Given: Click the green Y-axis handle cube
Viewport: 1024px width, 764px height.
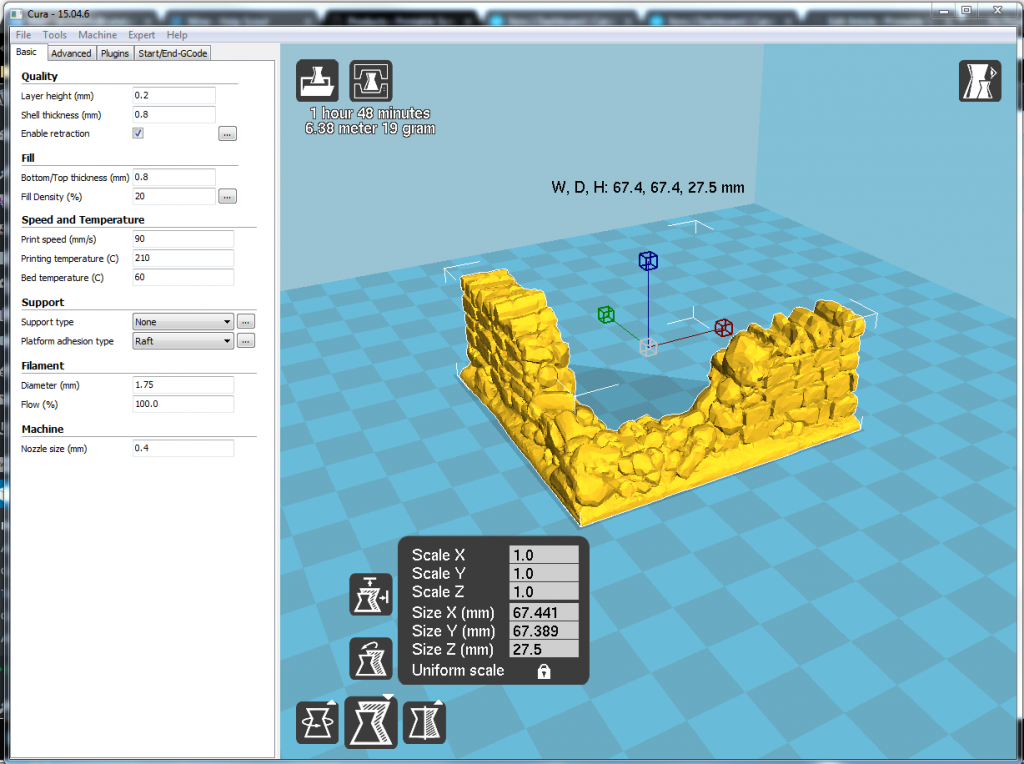Looking at the screenshot, I should 606,315.
